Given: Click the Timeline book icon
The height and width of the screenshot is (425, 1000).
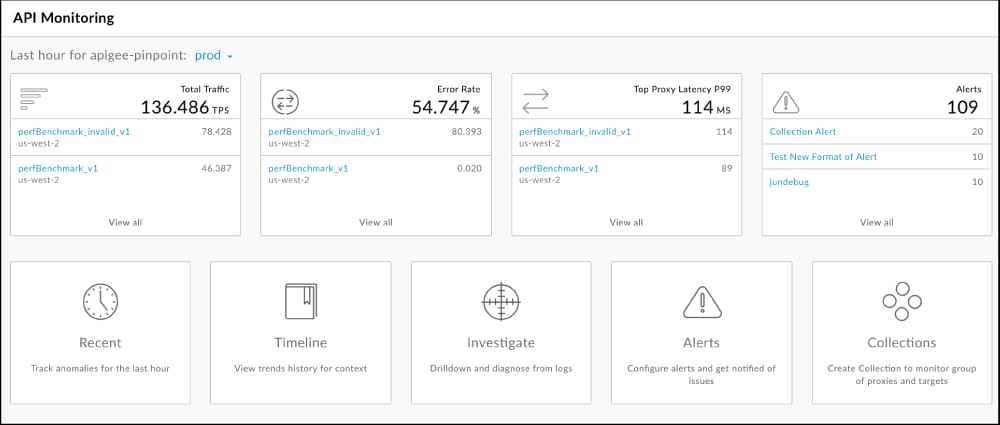Looking at the screenshot, I should coord(300,301).
